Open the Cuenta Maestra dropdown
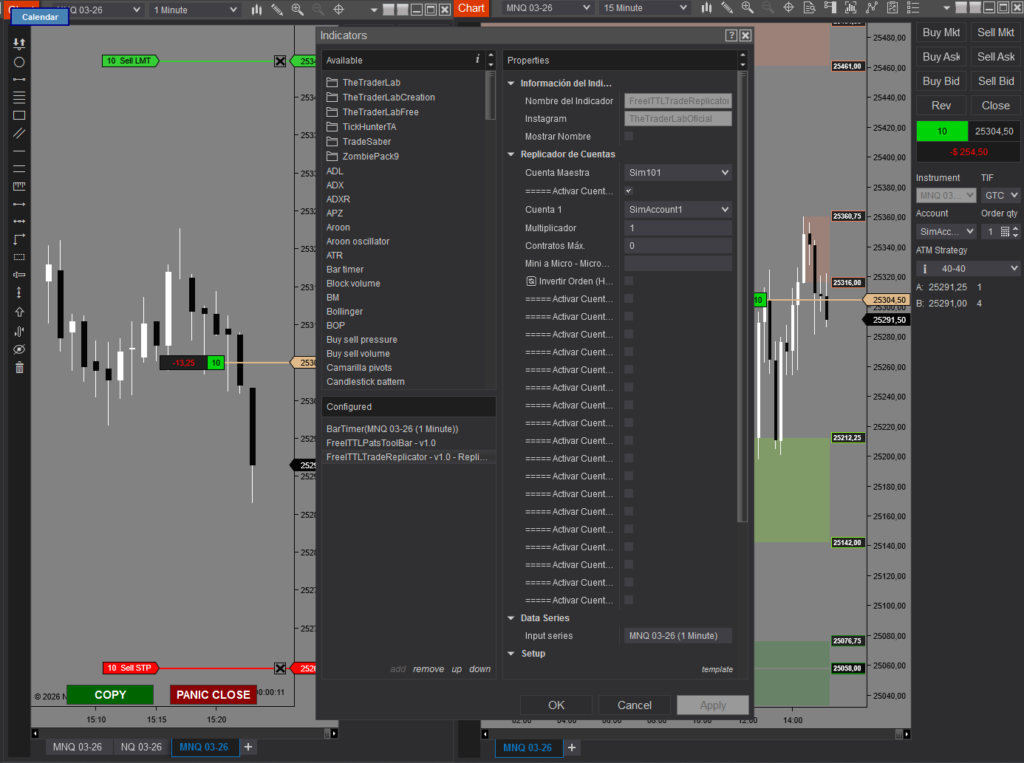This screenshot has width=1024, height=763. [x=678, y=173]
